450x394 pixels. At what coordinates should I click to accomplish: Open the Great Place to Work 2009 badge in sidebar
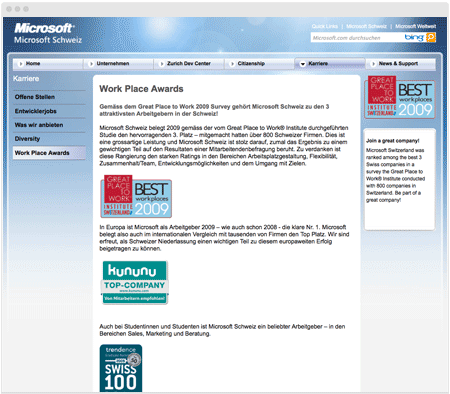point(400,97)
